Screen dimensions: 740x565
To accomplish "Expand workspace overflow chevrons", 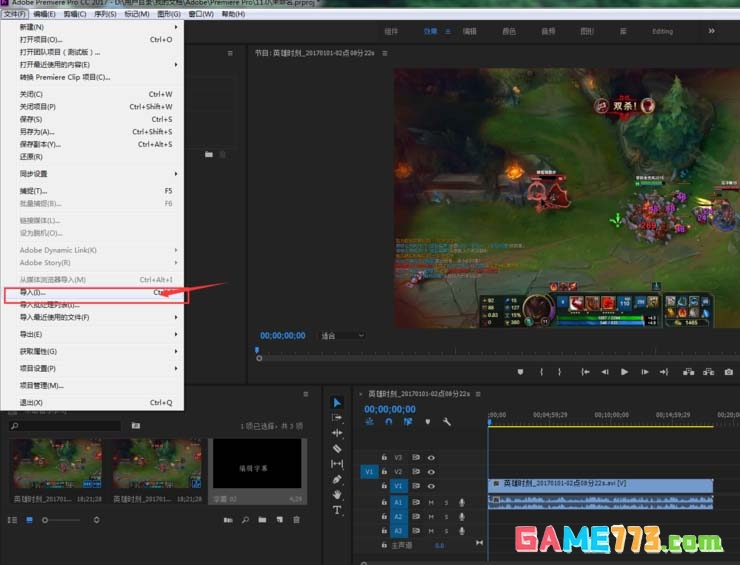I will coord(711,31).
